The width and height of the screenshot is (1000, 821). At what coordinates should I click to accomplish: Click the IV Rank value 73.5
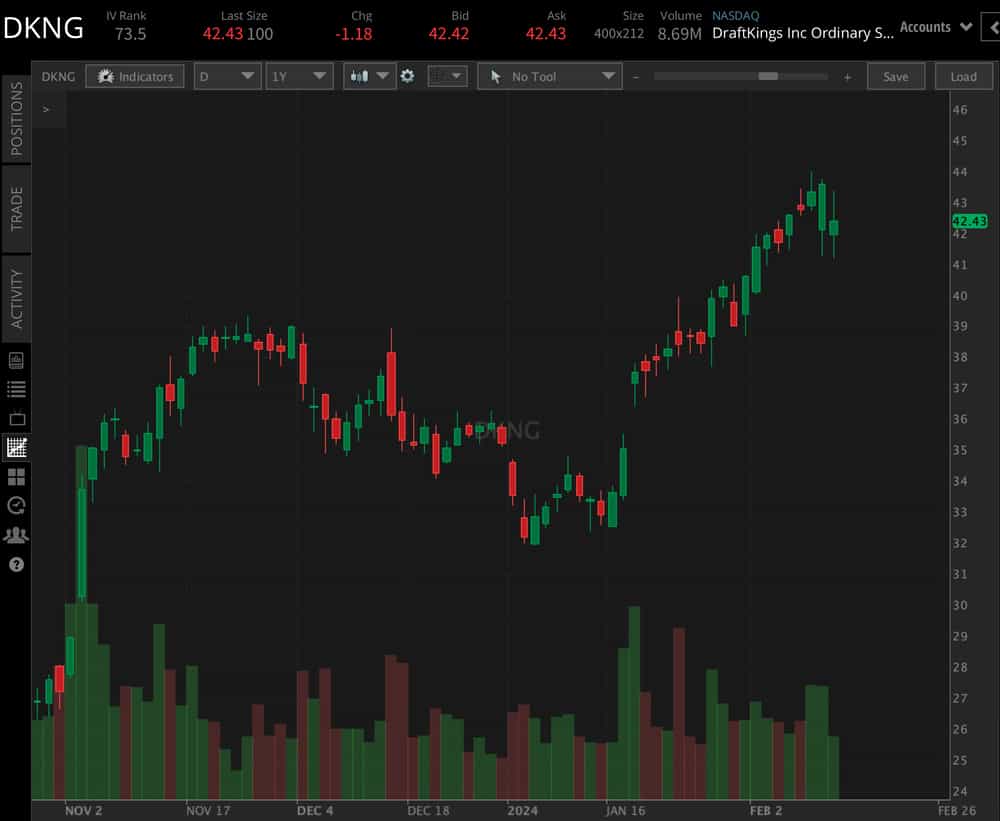(131, 34)
